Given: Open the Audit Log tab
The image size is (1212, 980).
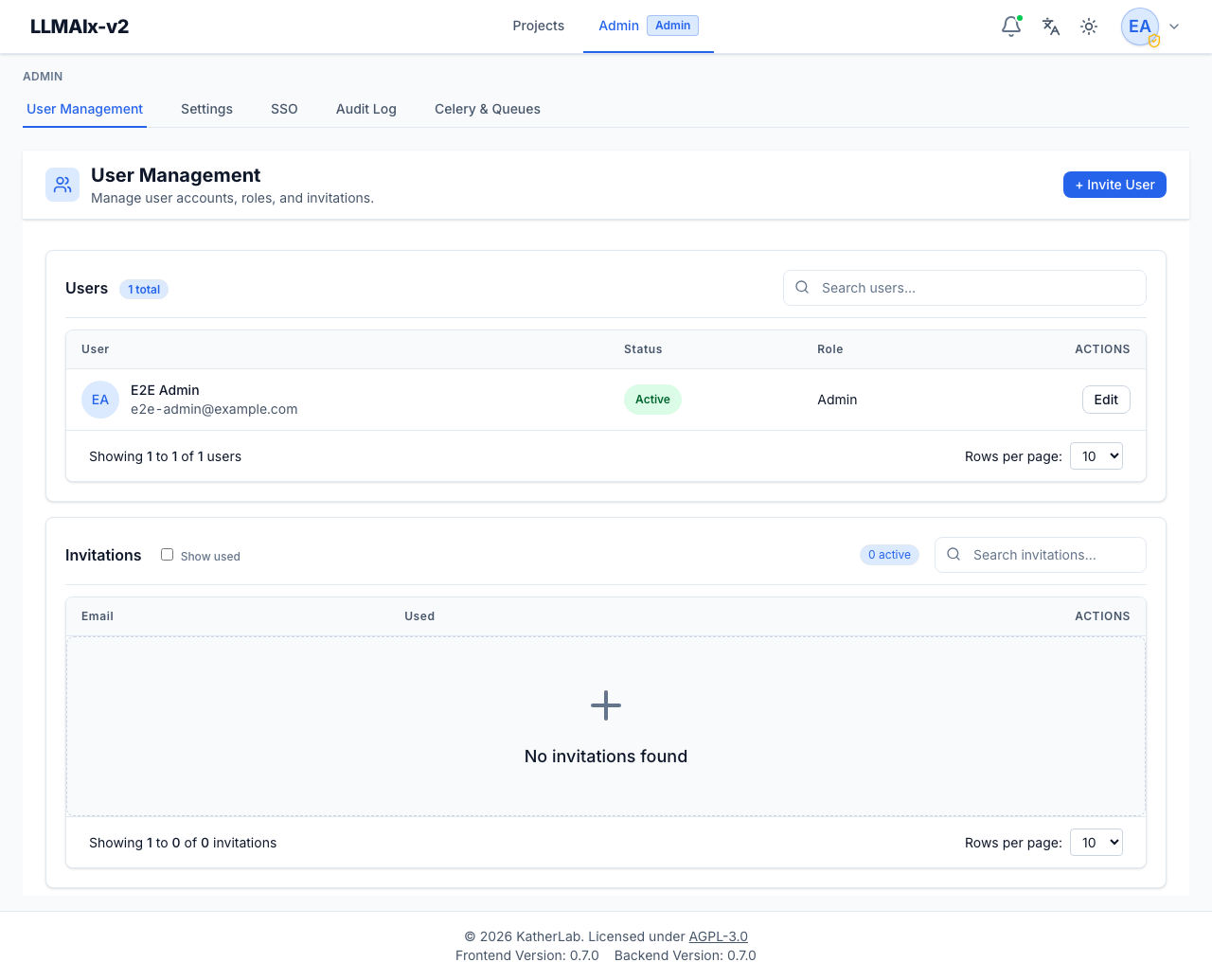Looking at the screenshot, I should 366,109.
